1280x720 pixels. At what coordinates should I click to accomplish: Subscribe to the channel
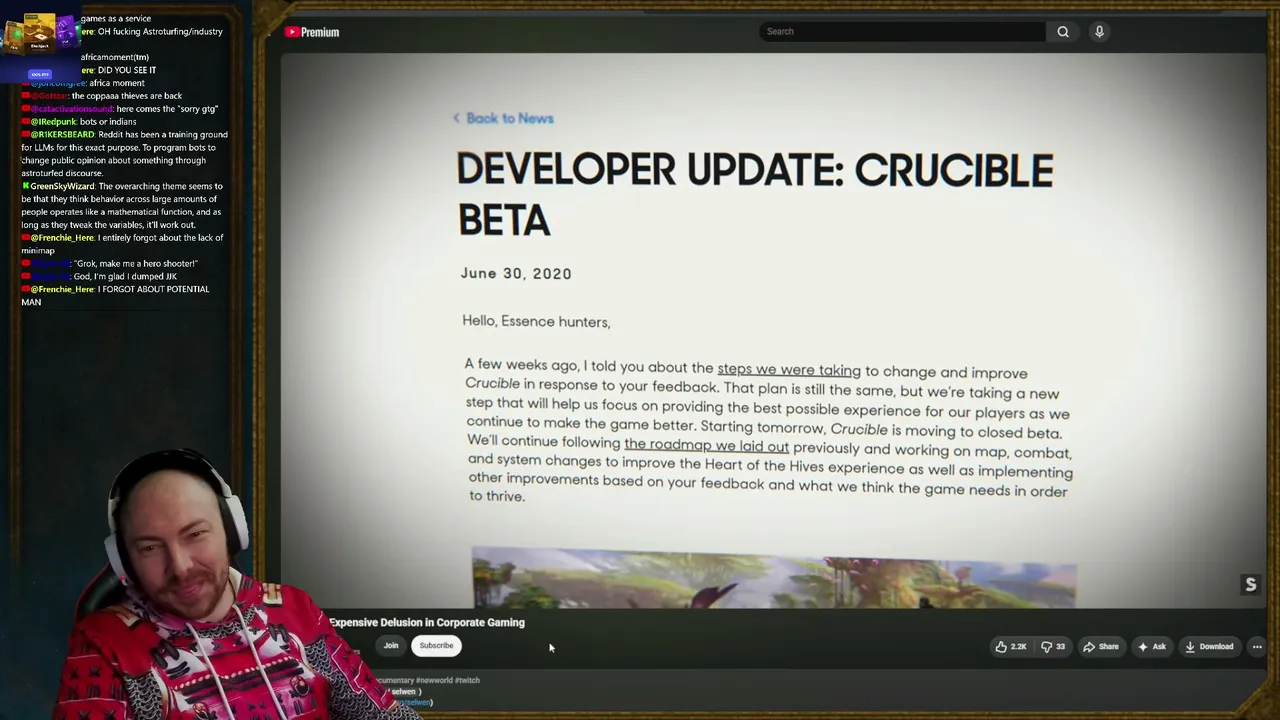tap(436, 646)
